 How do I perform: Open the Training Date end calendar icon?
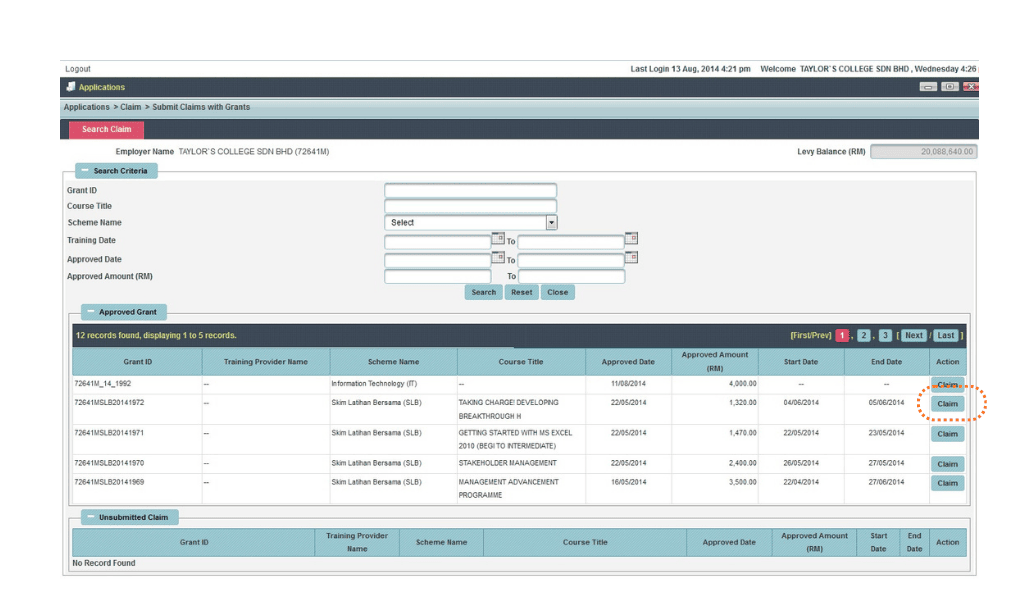[x=631, y=238]
